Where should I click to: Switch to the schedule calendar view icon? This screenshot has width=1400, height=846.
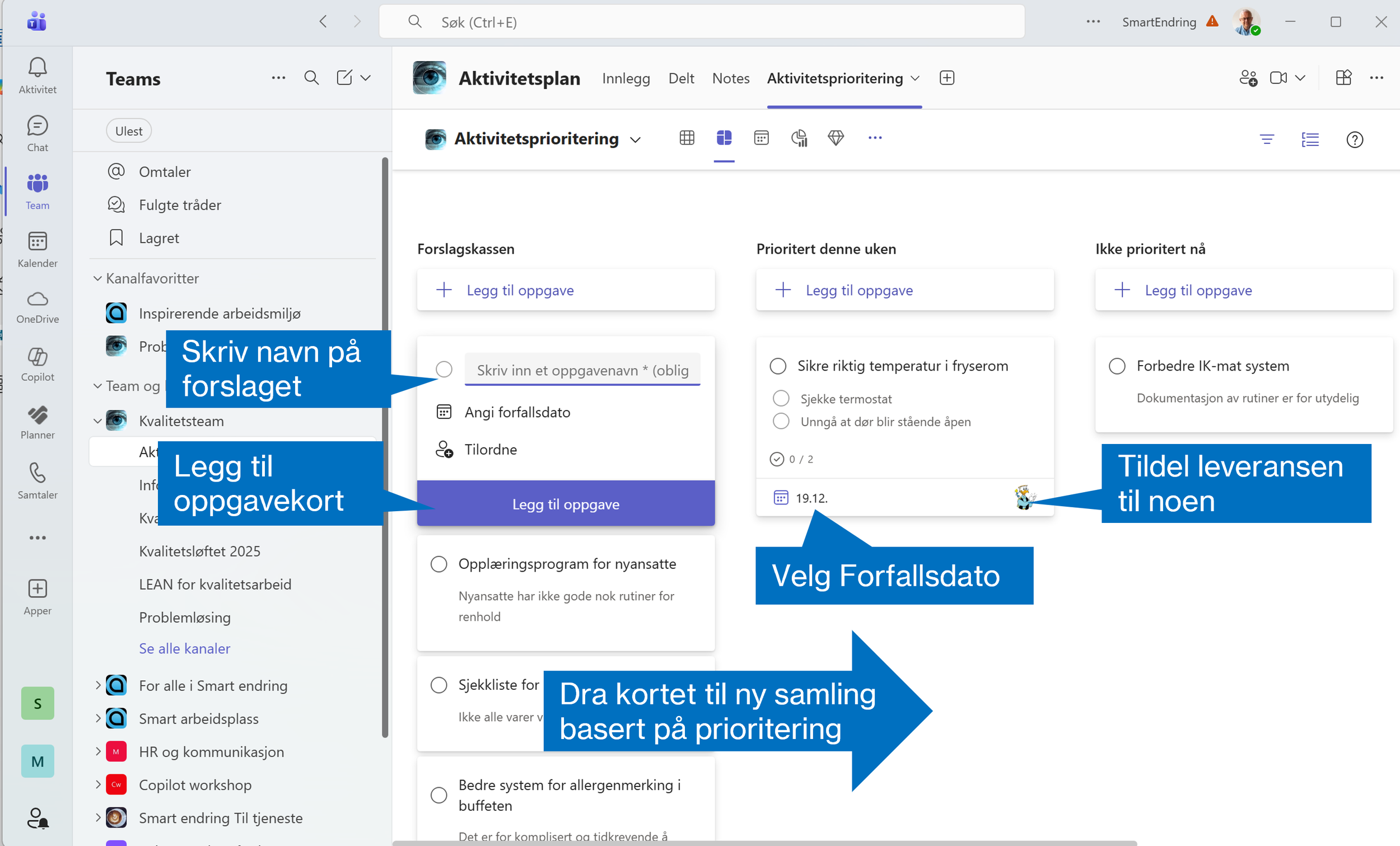coord(761,138)
